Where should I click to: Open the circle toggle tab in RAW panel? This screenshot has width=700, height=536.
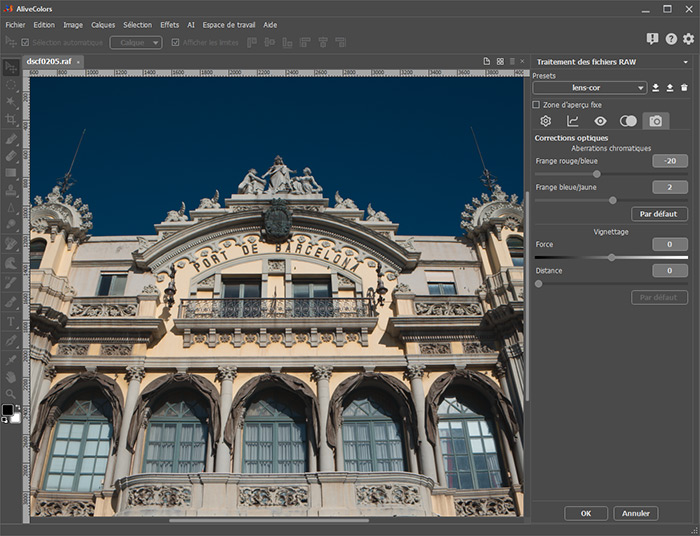pos(628,121)
